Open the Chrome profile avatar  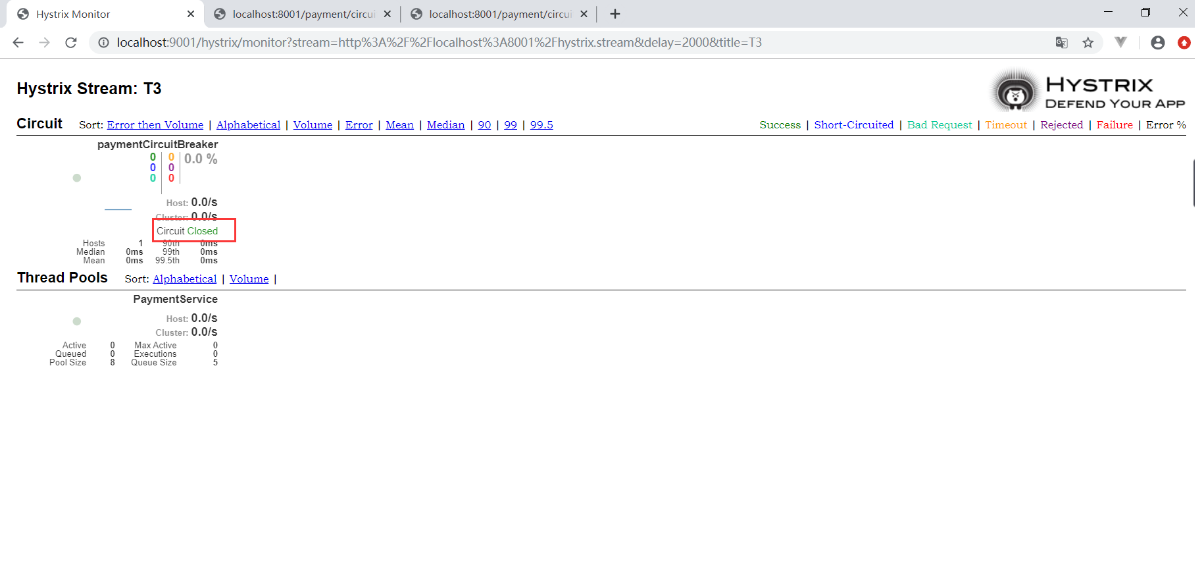[1158, 43]
